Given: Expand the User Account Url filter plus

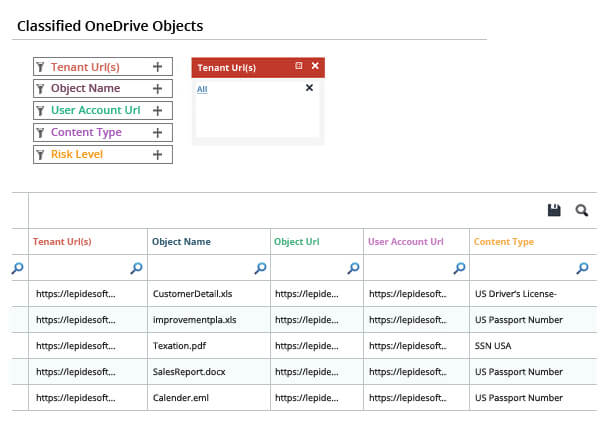Looking at the screenshot, I should click(x=157, y=111).
